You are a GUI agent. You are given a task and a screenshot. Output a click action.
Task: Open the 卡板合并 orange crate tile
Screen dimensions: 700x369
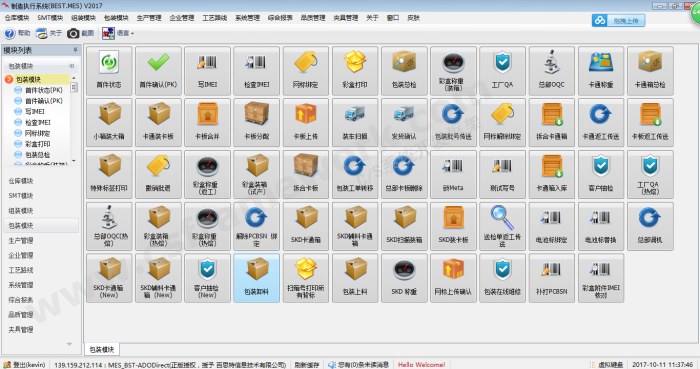[x=208, y=122]
